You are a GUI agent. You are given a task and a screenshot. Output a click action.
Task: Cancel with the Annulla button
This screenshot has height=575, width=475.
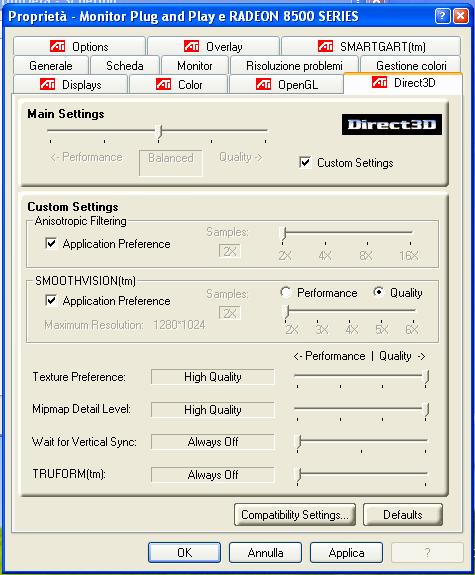[x=265, y=552]
